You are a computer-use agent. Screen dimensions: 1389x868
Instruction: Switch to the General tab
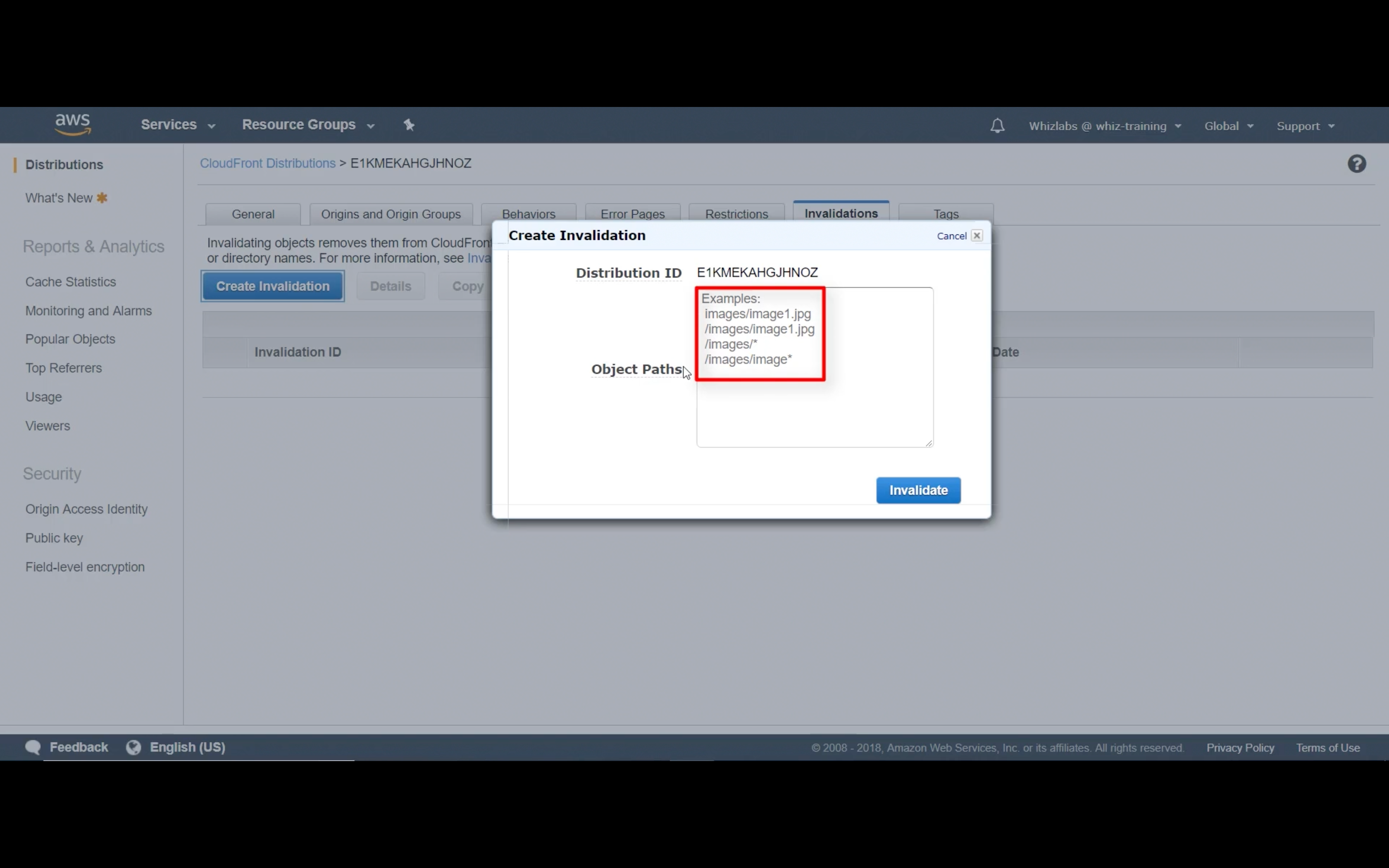[253, 214]
